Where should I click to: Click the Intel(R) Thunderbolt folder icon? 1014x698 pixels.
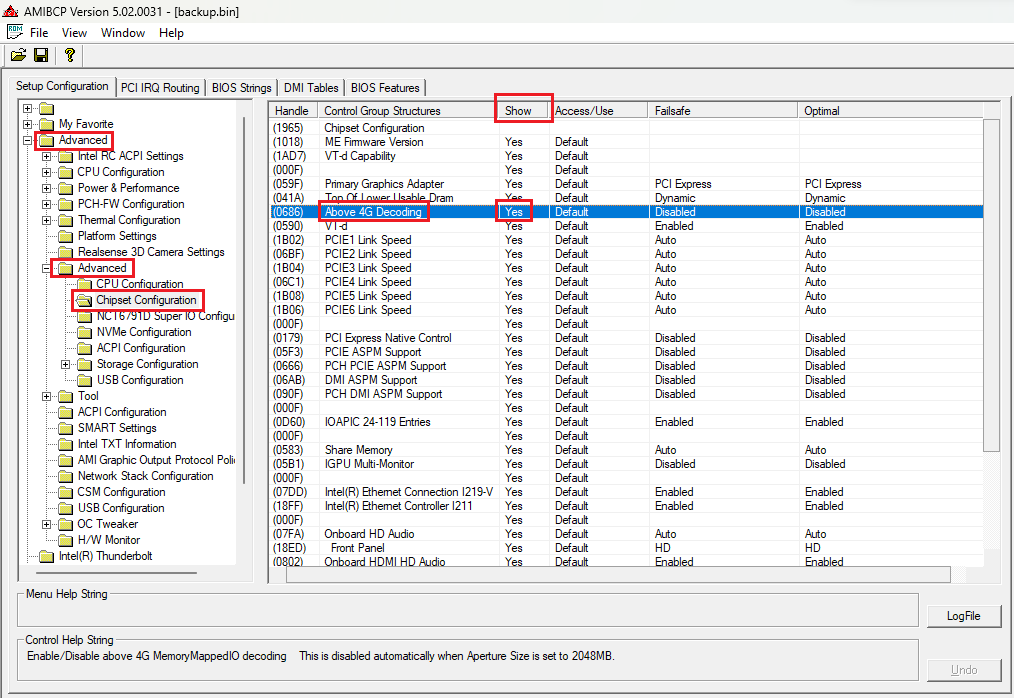47,556
